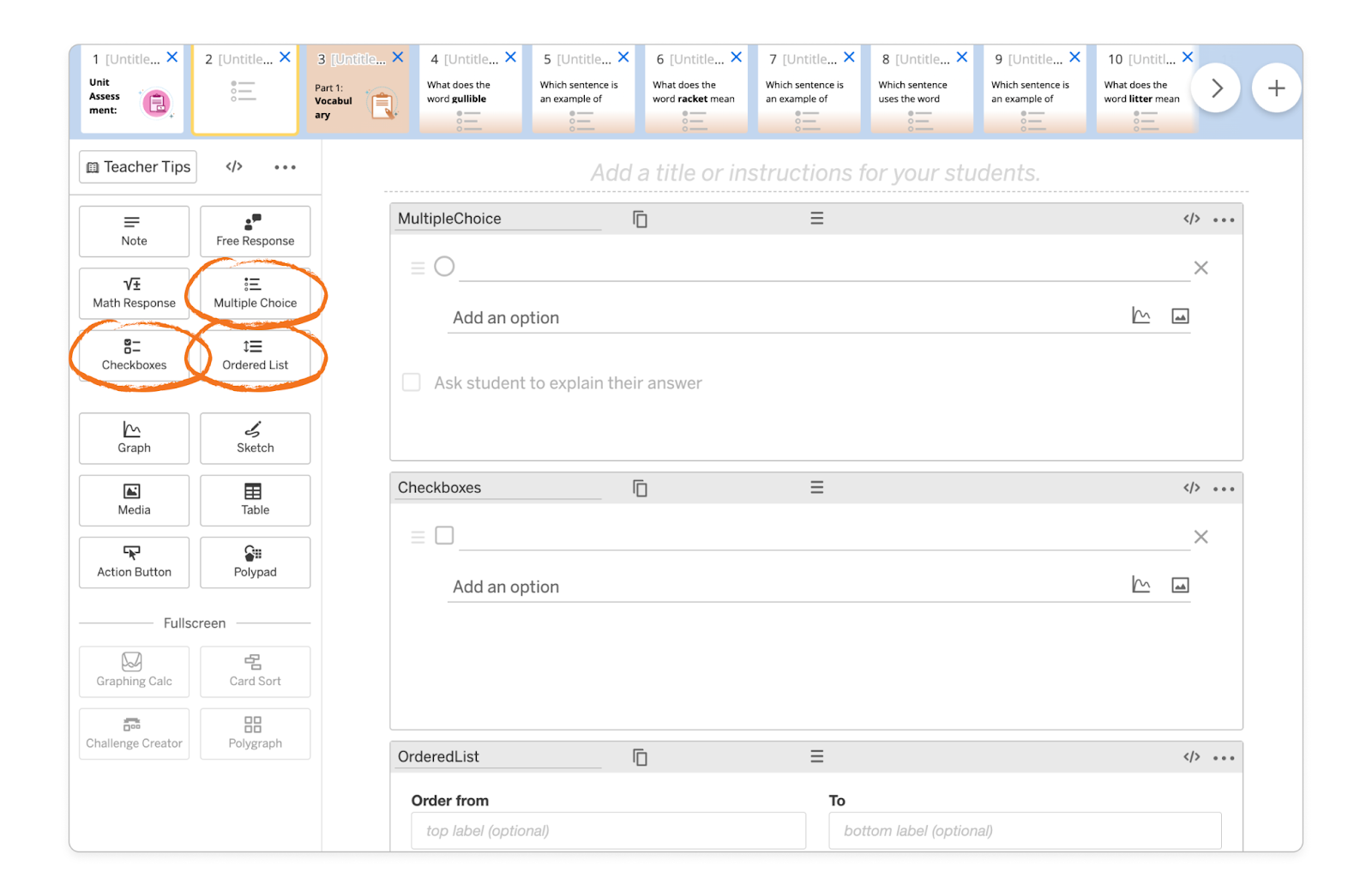
Task: Add a Card Sort component
Action: tap(254, 671)
